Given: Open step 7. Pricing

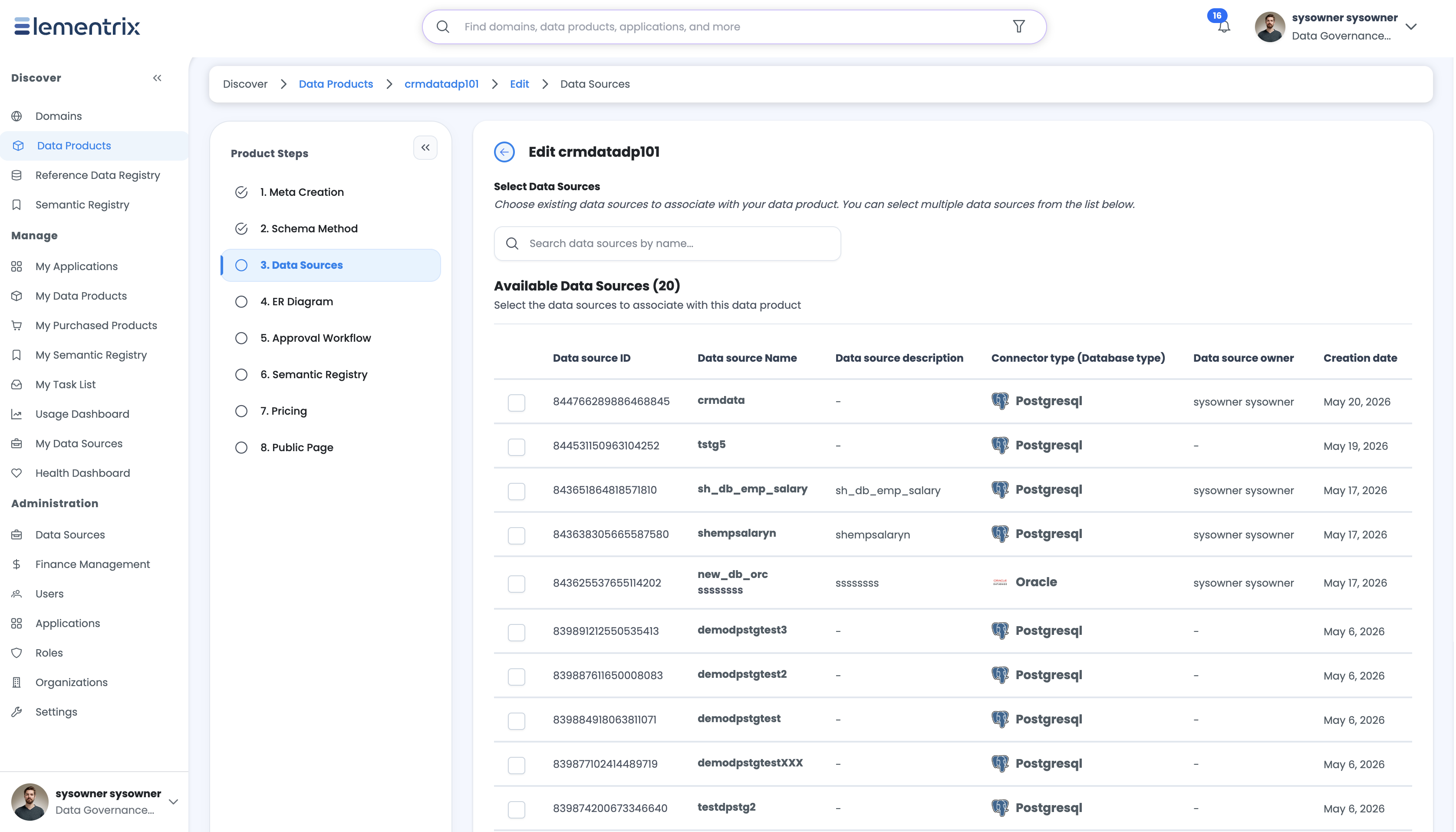Looking at the screenshot, I should pos(330,411).
